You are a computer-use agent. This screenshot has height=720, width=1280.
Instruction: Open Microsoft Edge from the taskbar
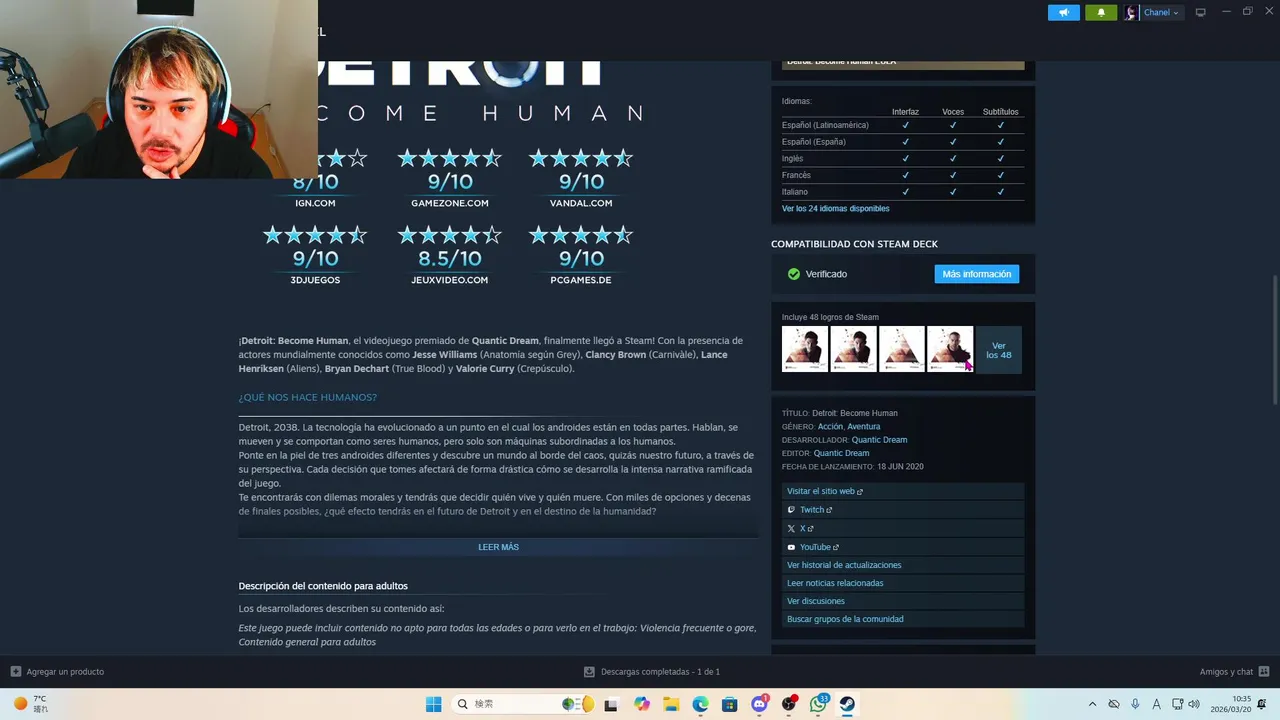pyautogui.click(x=701, y=704)
